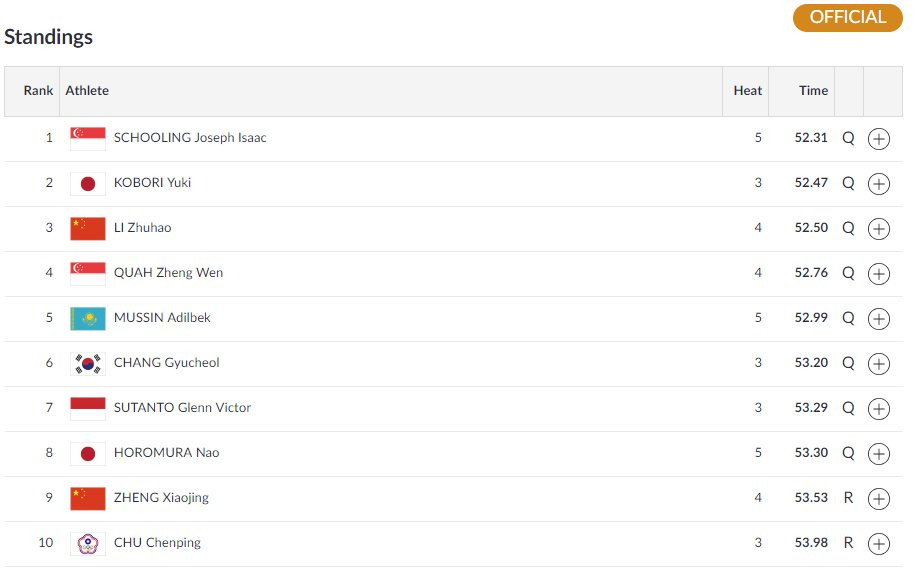Expand plus icon in CHU Chenping row
919x569 pixels.
coord(878,544)
